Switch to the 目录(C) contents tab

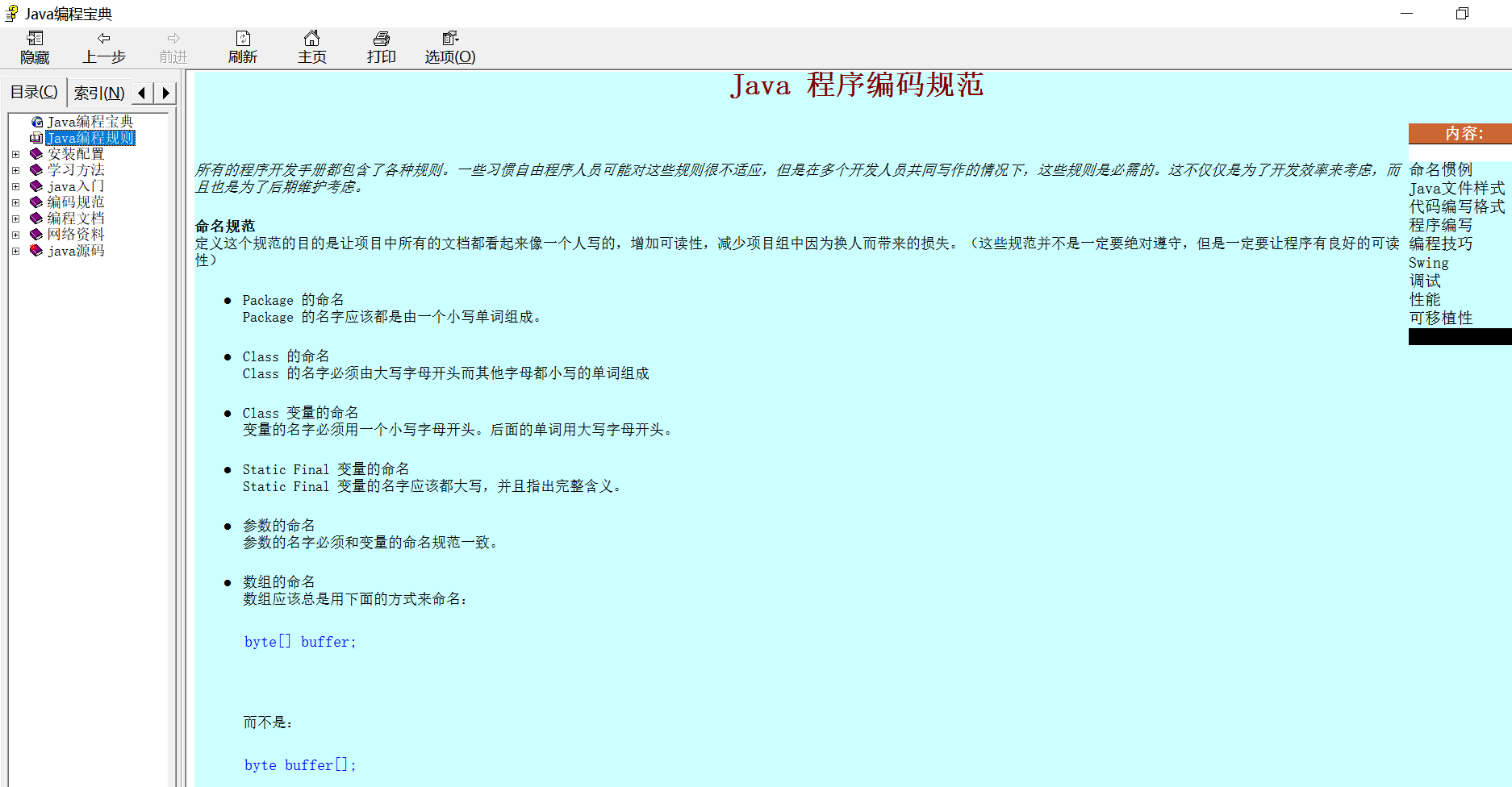point(34,92)
